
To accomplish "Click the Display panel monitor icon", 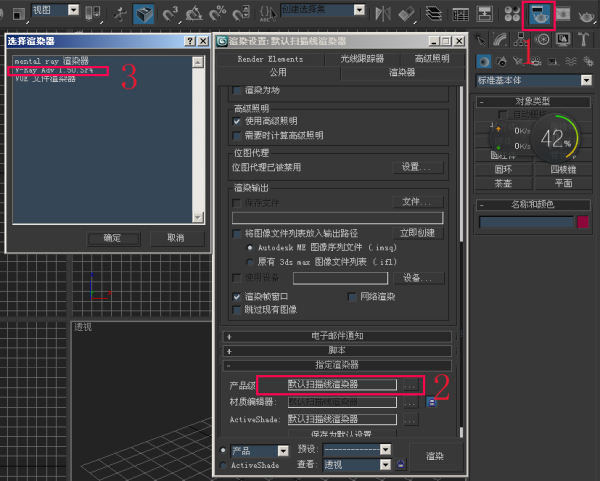I will (x=564, y=40).
